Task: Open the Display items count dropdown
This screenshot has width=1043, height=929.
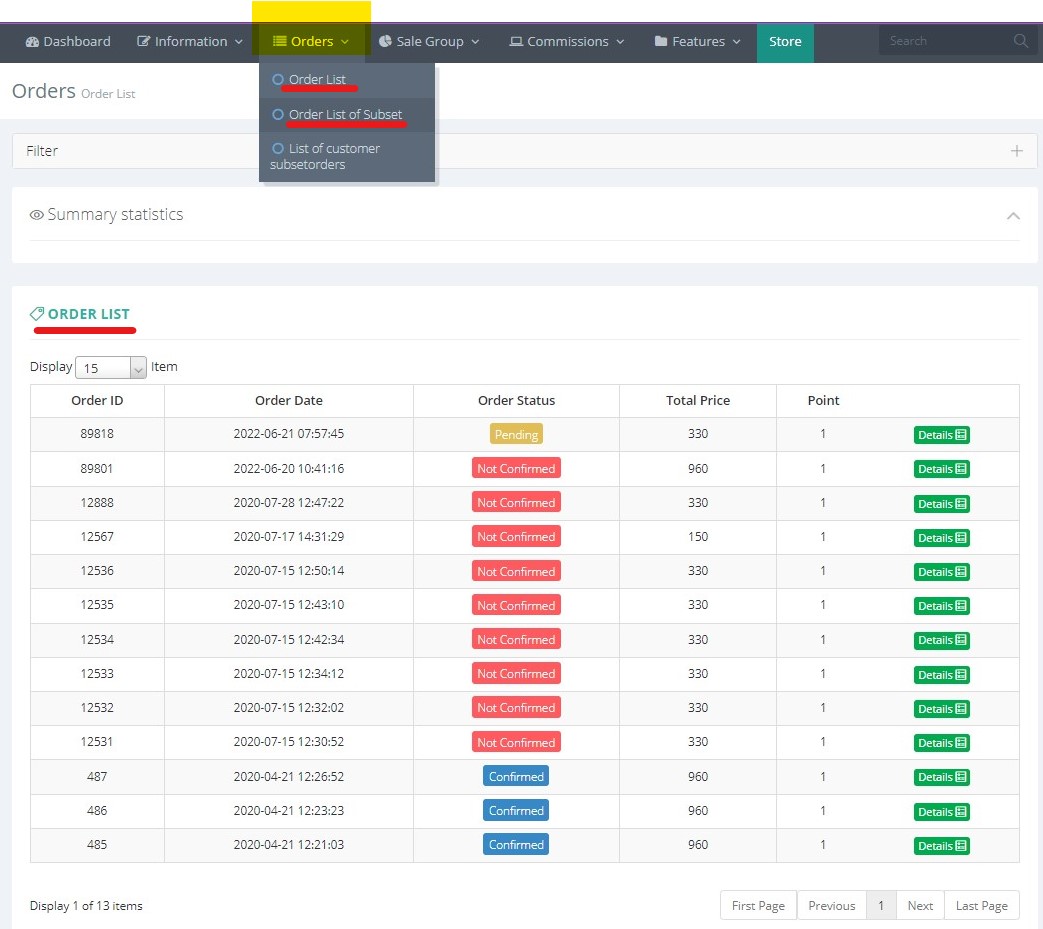Action: [x=110, y=367]
